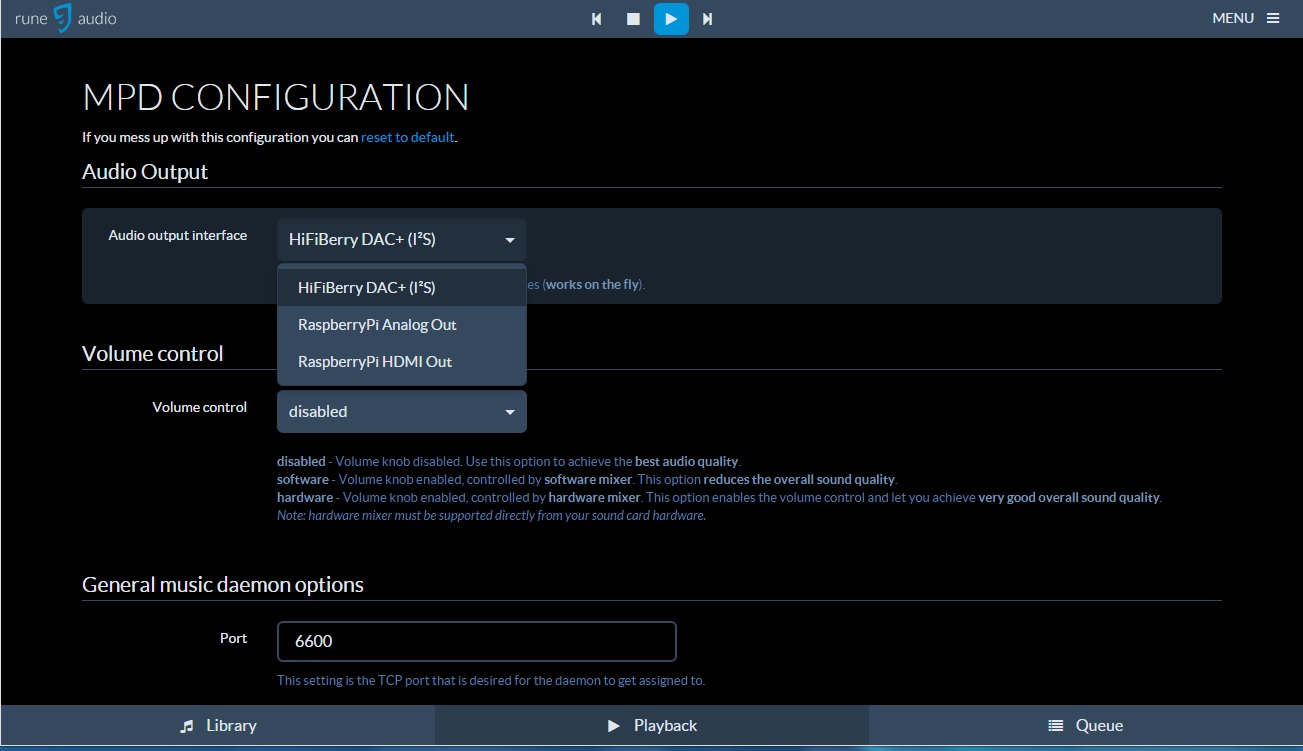This screenshot has height=751, width=1303.
Task: Start playback with the play button
Action: click(x=671, y=19)
